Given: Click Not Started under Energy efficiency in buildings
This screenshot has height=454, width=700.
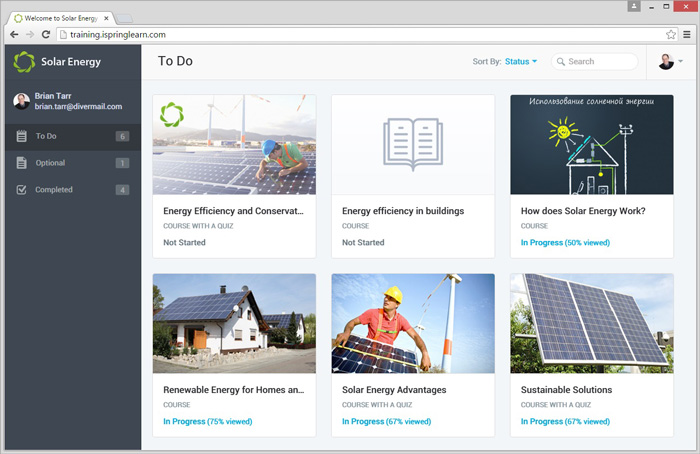Looking at the screenshot, I should coord(363,242).
